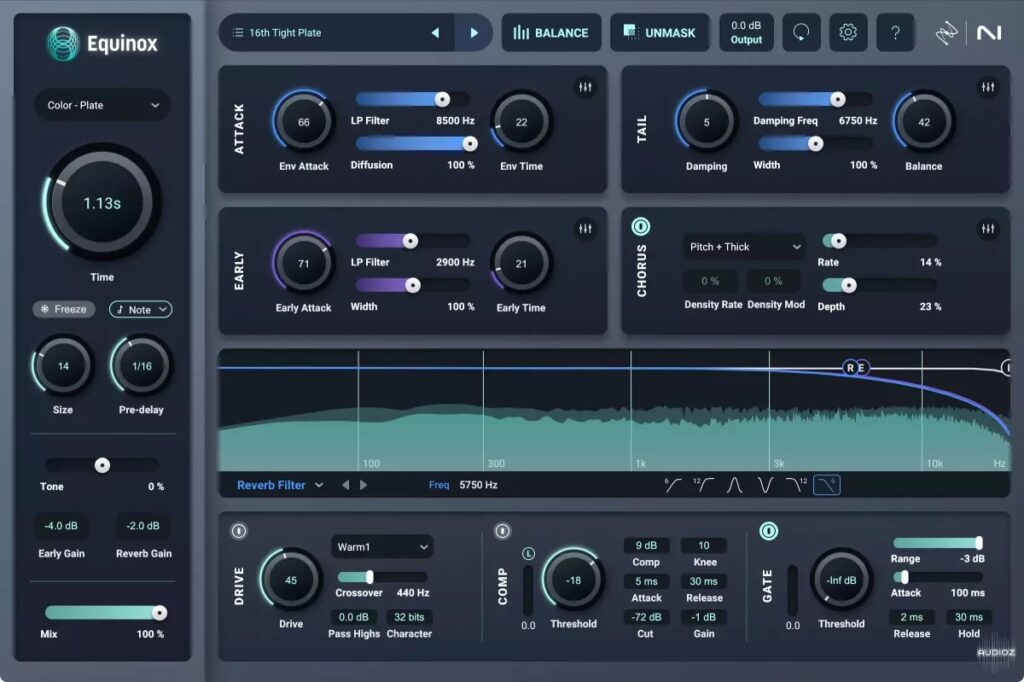Click the Tone slider handle

[x=102, y=465]
